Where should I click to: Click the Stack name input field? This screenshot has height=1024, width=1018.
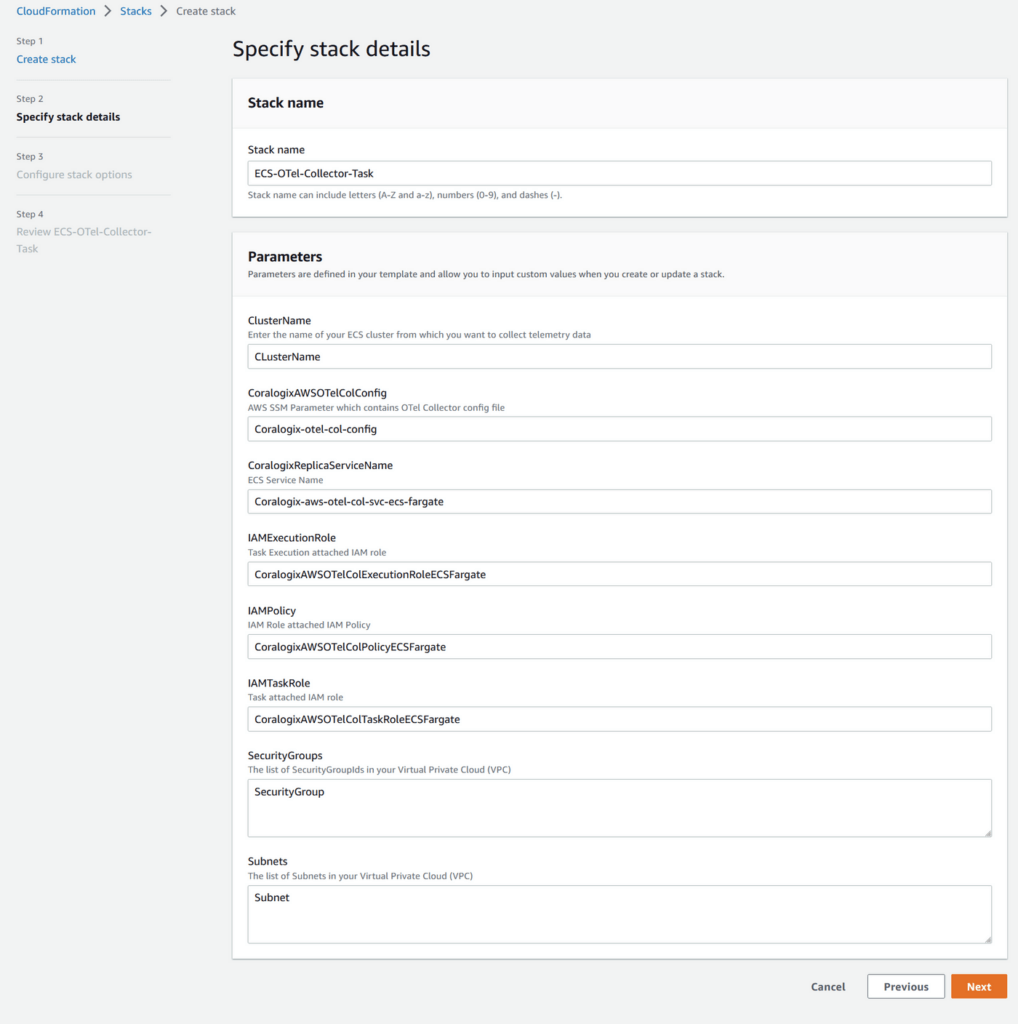619,173
